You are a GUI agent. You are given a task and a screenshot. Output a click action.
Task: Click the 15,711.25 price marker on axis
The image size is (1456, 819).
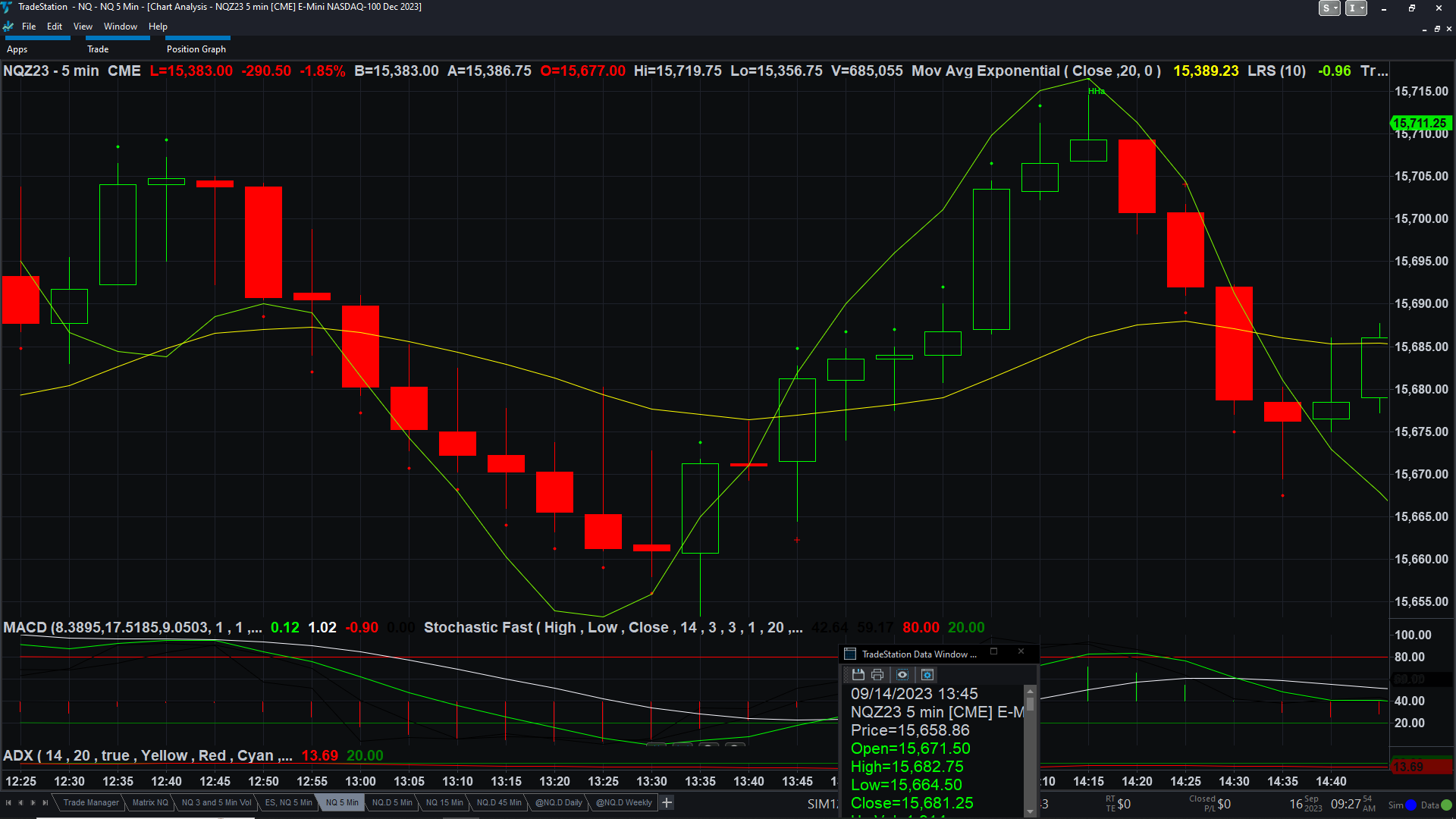click(1420, 123)
